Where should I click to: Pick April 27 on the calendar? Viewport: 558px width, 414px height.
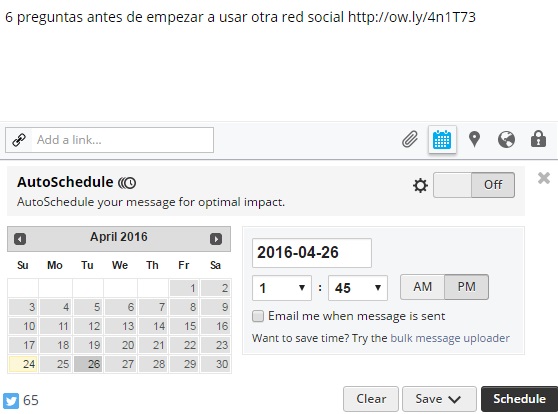click(121, 364)
